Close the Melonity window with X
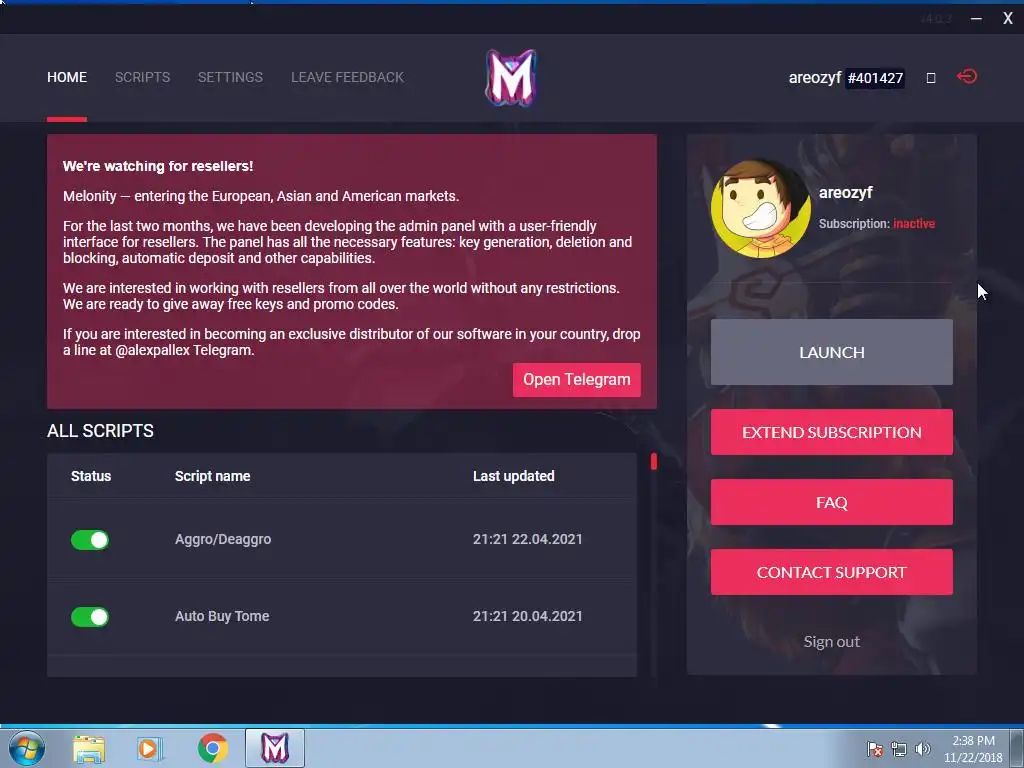Image resolution: width=1024 pixels, height=768 pixels. coord(1008,18)
